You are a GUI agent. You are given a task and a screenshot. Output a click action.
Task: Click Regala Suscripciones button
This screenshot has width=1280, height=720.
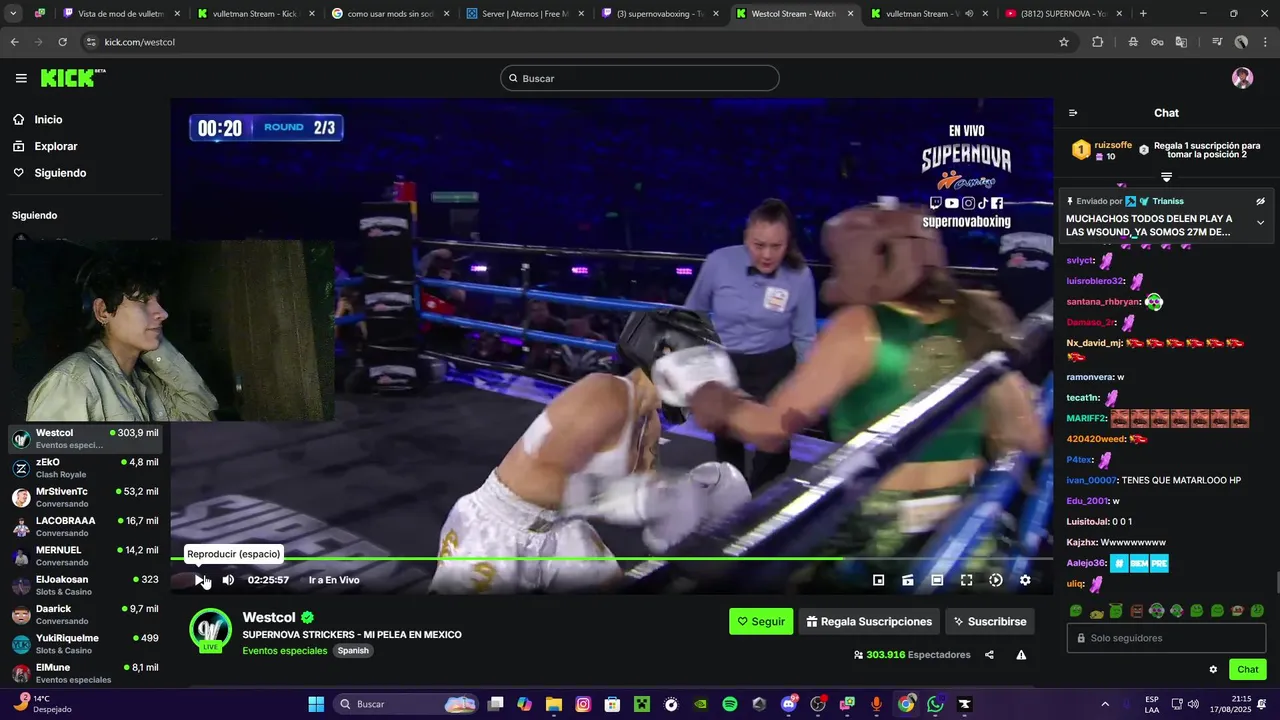click(x=869, y=621)
